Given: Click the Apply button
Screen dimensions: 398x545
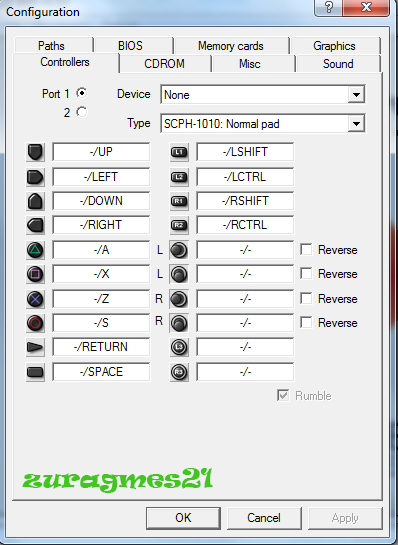Looking at the screenshot, I should 345,518.
